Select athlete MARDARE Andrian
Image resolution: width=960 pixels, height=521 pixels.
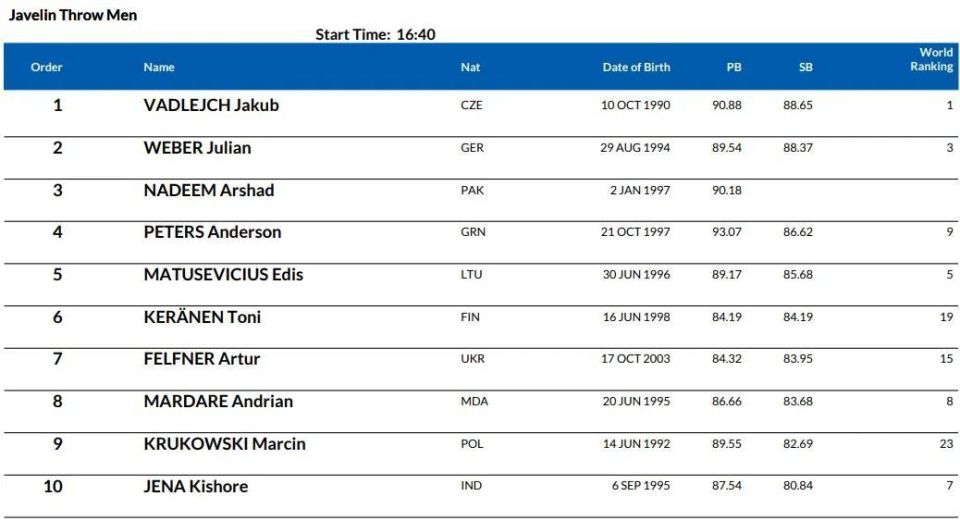click(x=219, y=401)
